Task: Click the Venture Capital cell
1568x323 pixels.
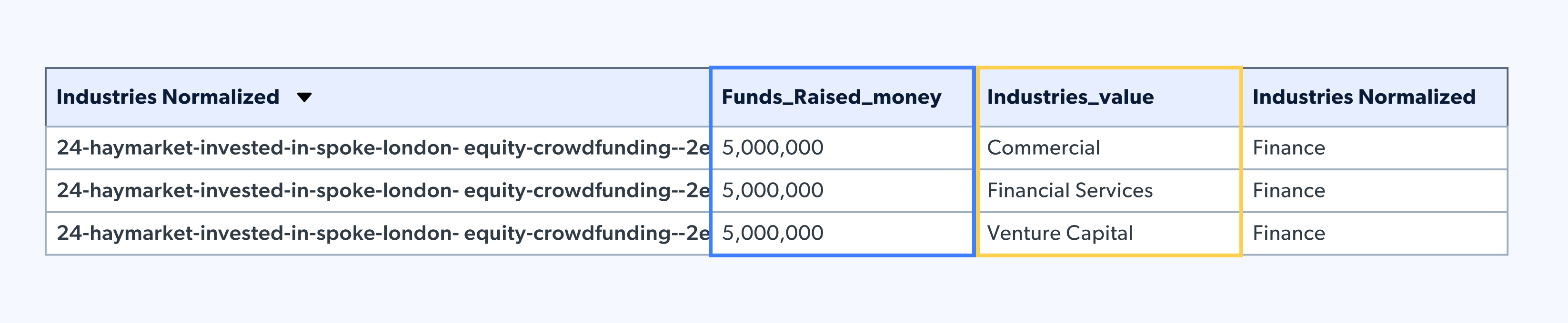Action: (x=1060, y=233)
